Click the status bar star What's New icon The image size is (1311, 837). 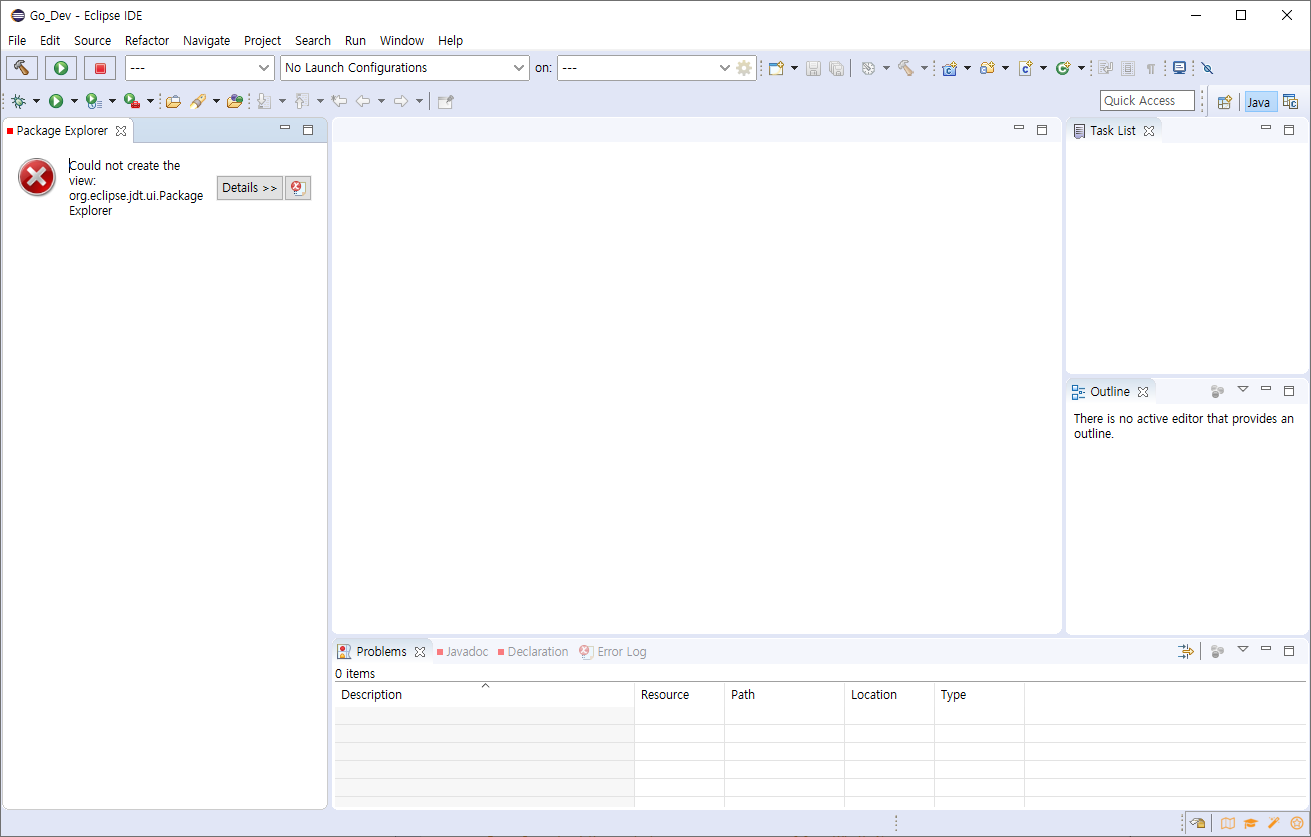[x=1297, y=823]
